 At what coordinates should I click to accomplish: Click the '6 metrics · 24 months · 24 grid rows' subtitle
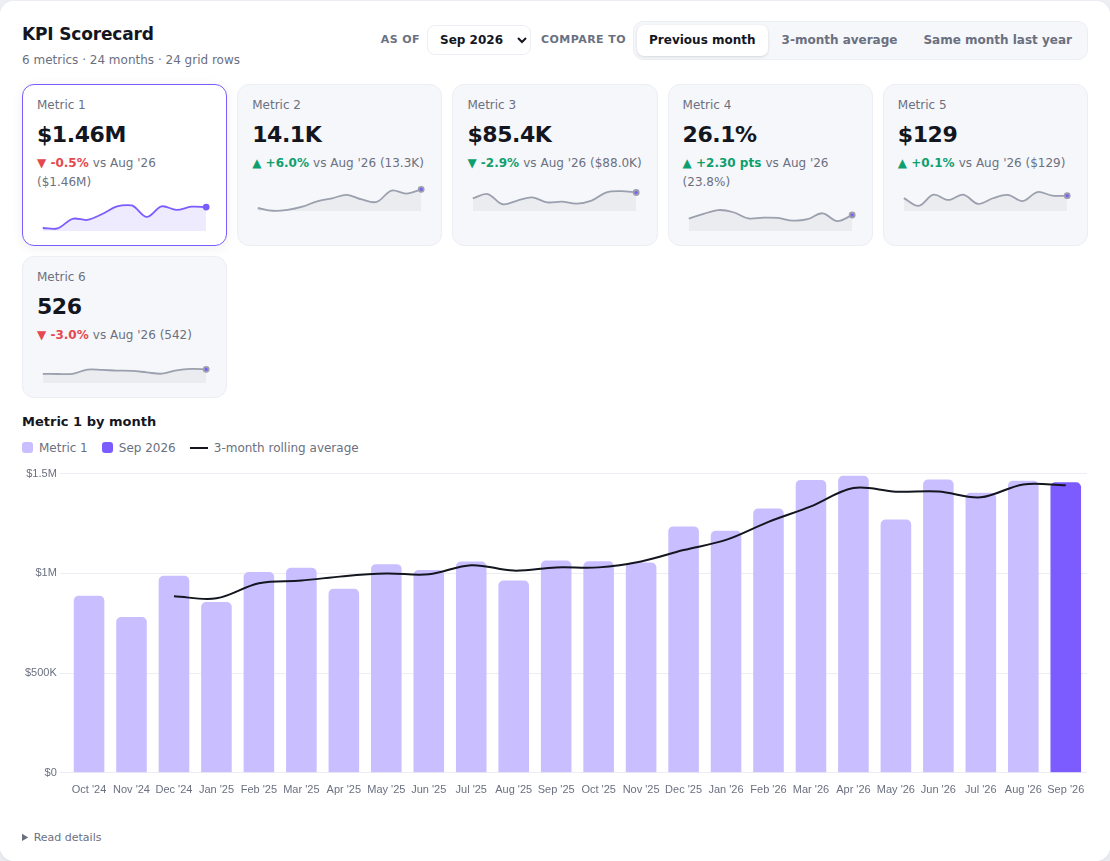(131, 59)
